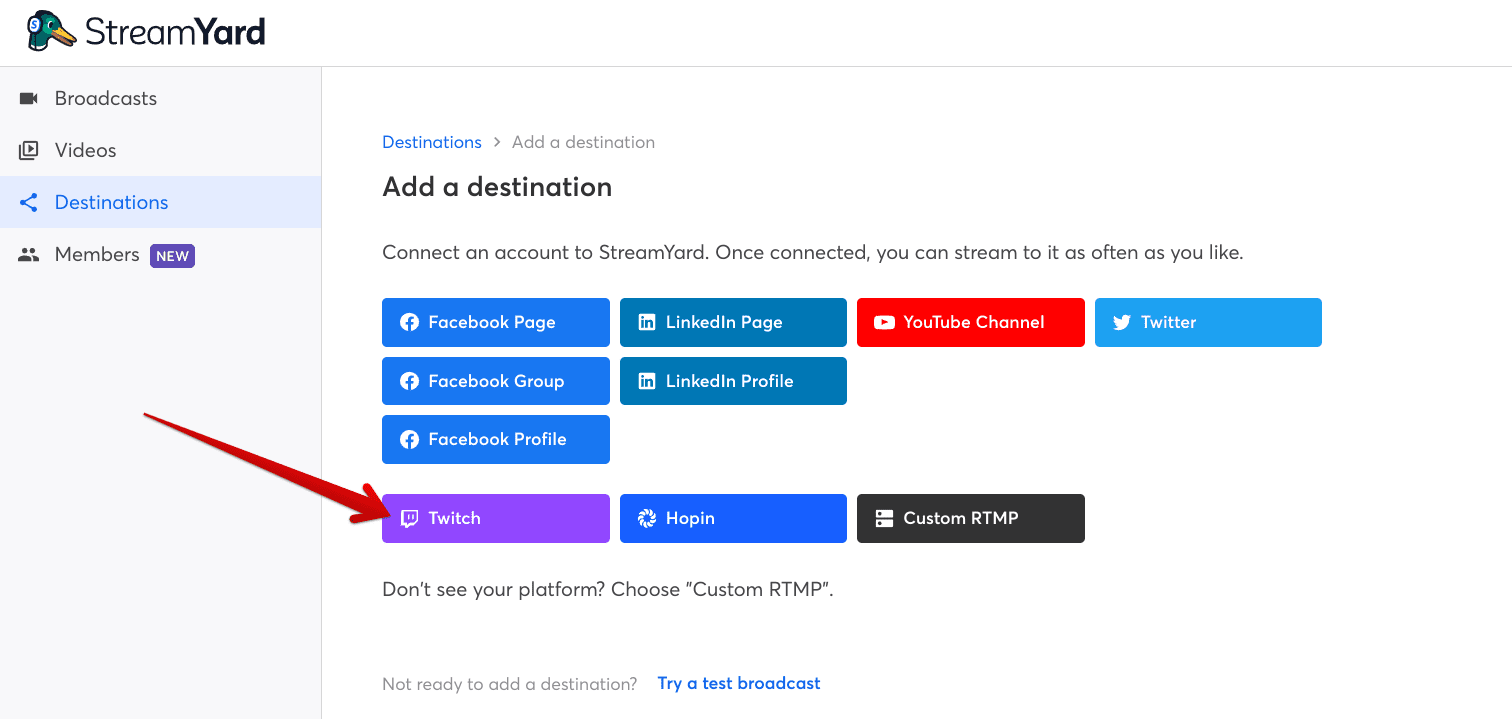Add Twitter as a destination
The height and width of the screenshot is (719, 1512).
[1208, 322]
